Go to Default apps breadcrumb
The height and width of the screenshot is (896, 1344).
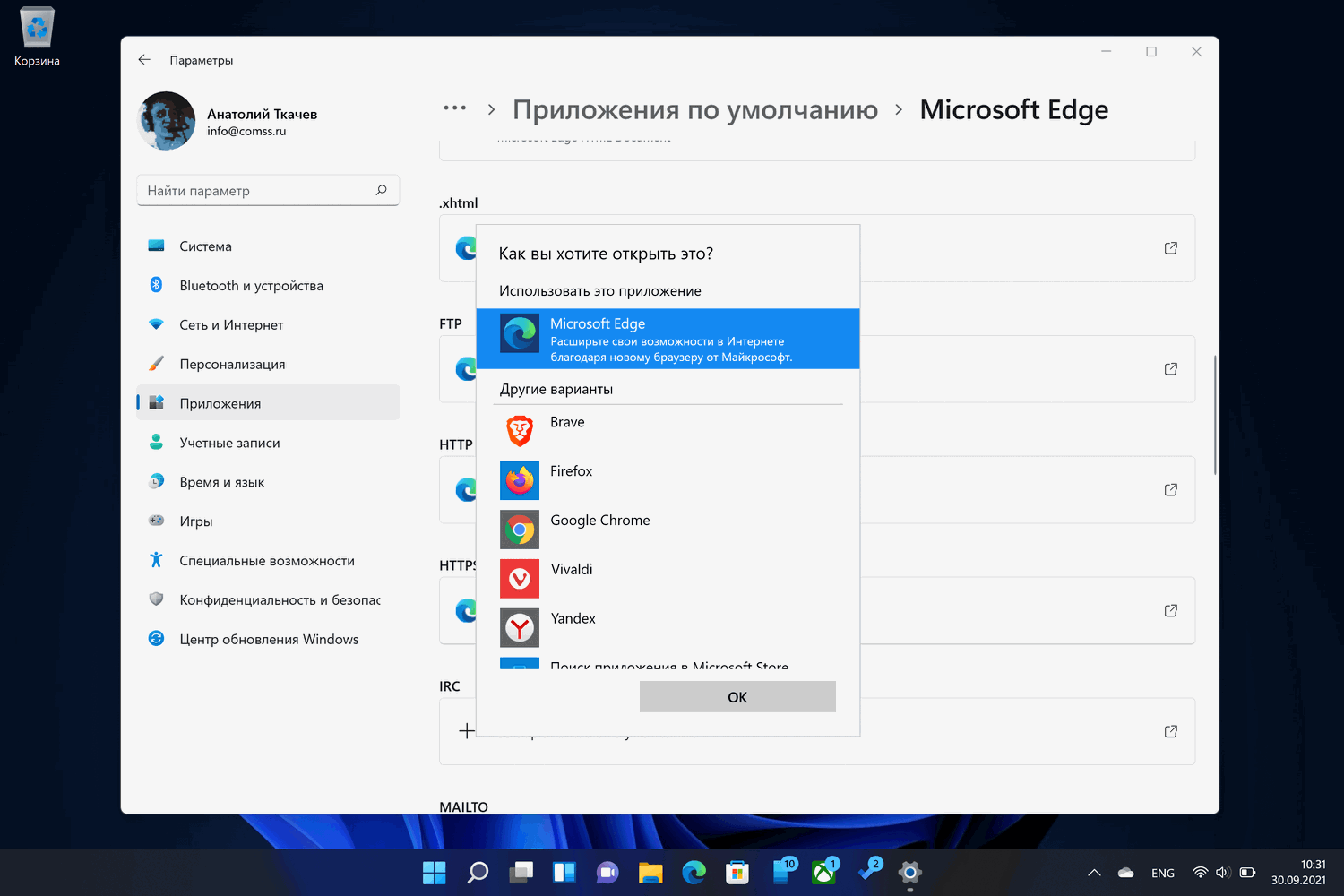pos(695,109)
